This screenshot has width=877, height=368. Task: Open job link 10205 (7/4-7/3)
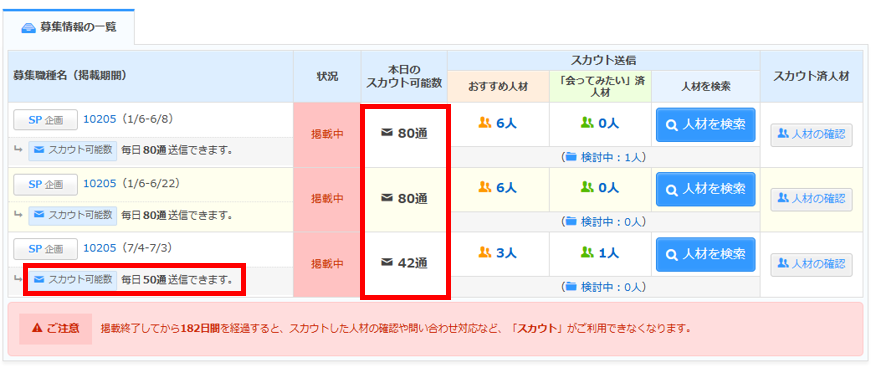(x=100, y=248)
